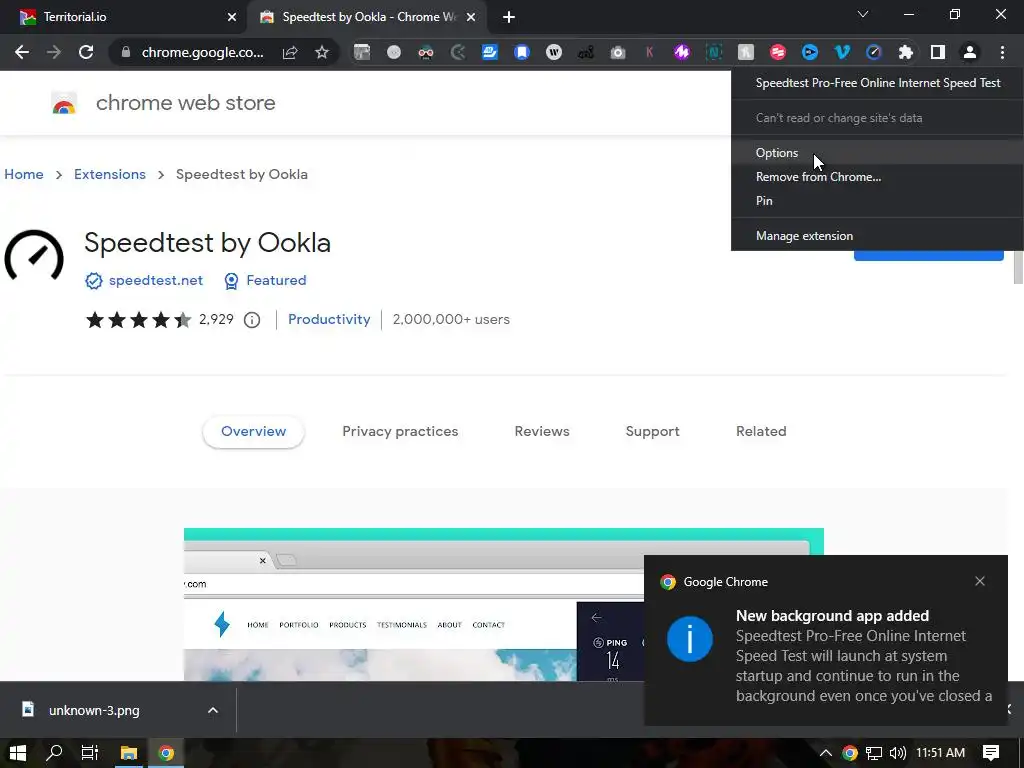Click the address bar URL
This screenshot has width=1024, height=768.
pos(202,52)
